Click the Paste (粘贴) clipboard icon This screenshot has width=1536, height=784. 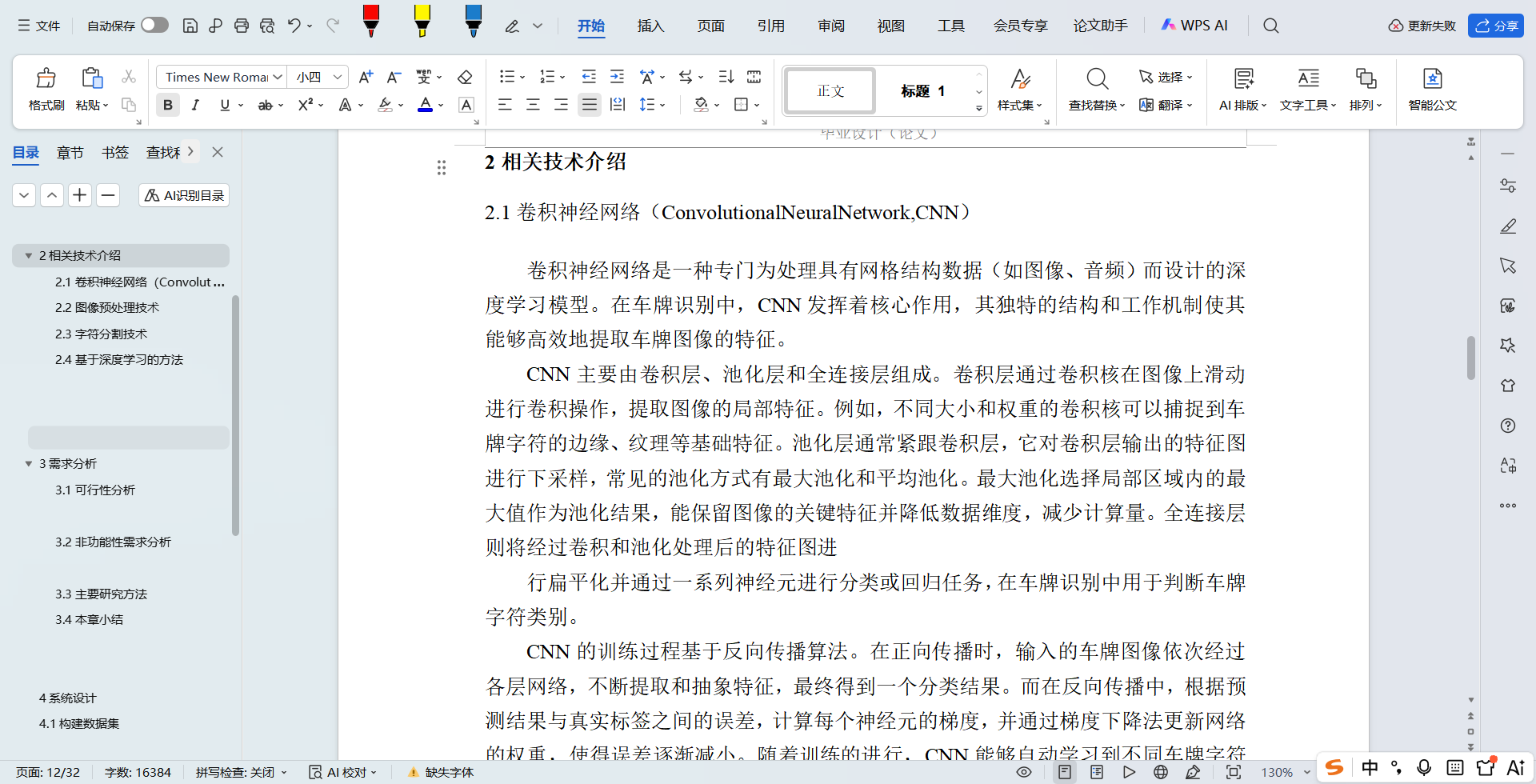[92, 78]
